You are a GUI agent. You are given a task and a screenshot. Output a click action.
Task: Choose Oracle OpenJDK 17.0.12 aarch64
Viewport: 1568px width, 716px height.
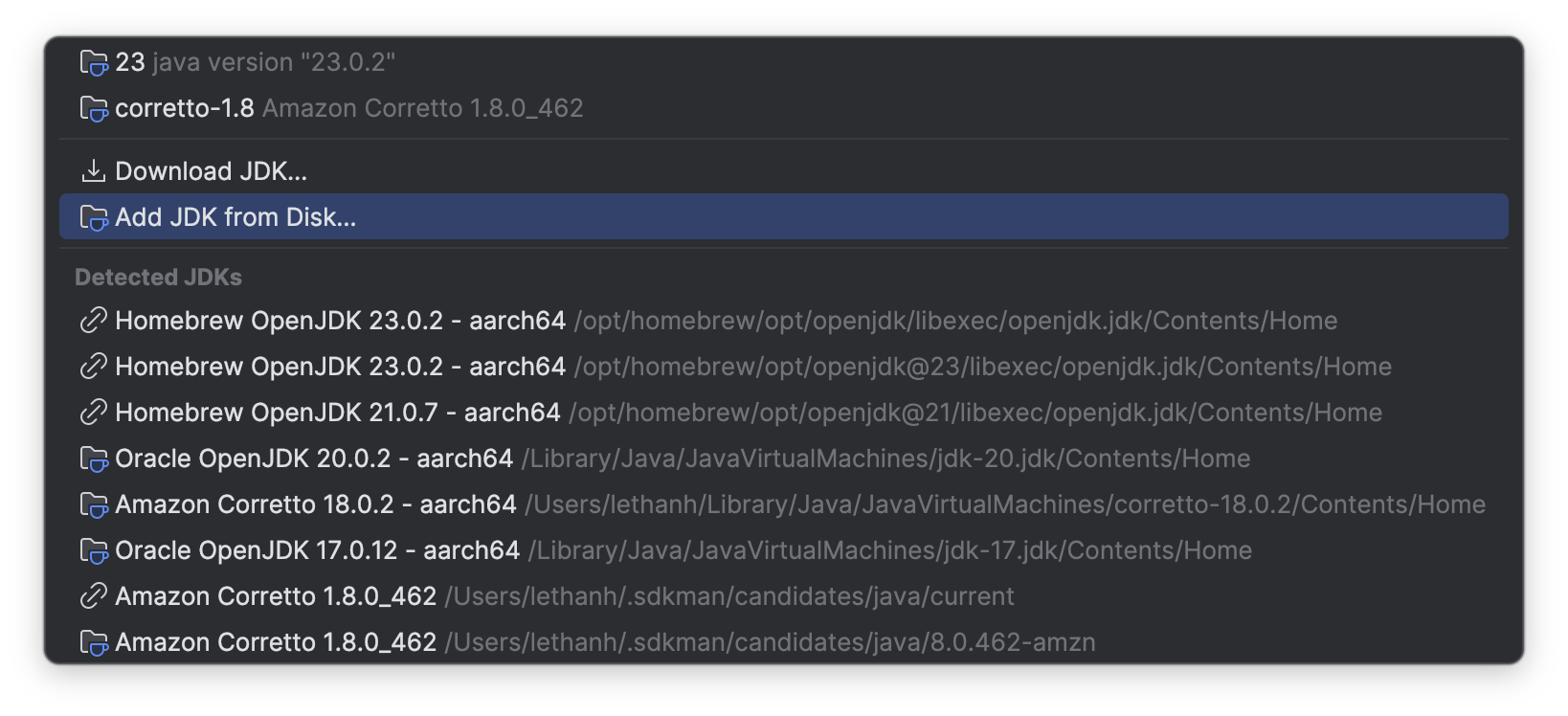316,549
